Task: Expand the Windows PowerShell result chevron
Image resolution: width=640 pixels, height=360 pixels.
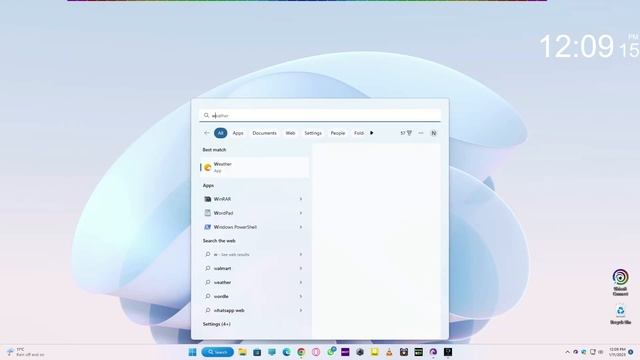Action: [301, 227]
